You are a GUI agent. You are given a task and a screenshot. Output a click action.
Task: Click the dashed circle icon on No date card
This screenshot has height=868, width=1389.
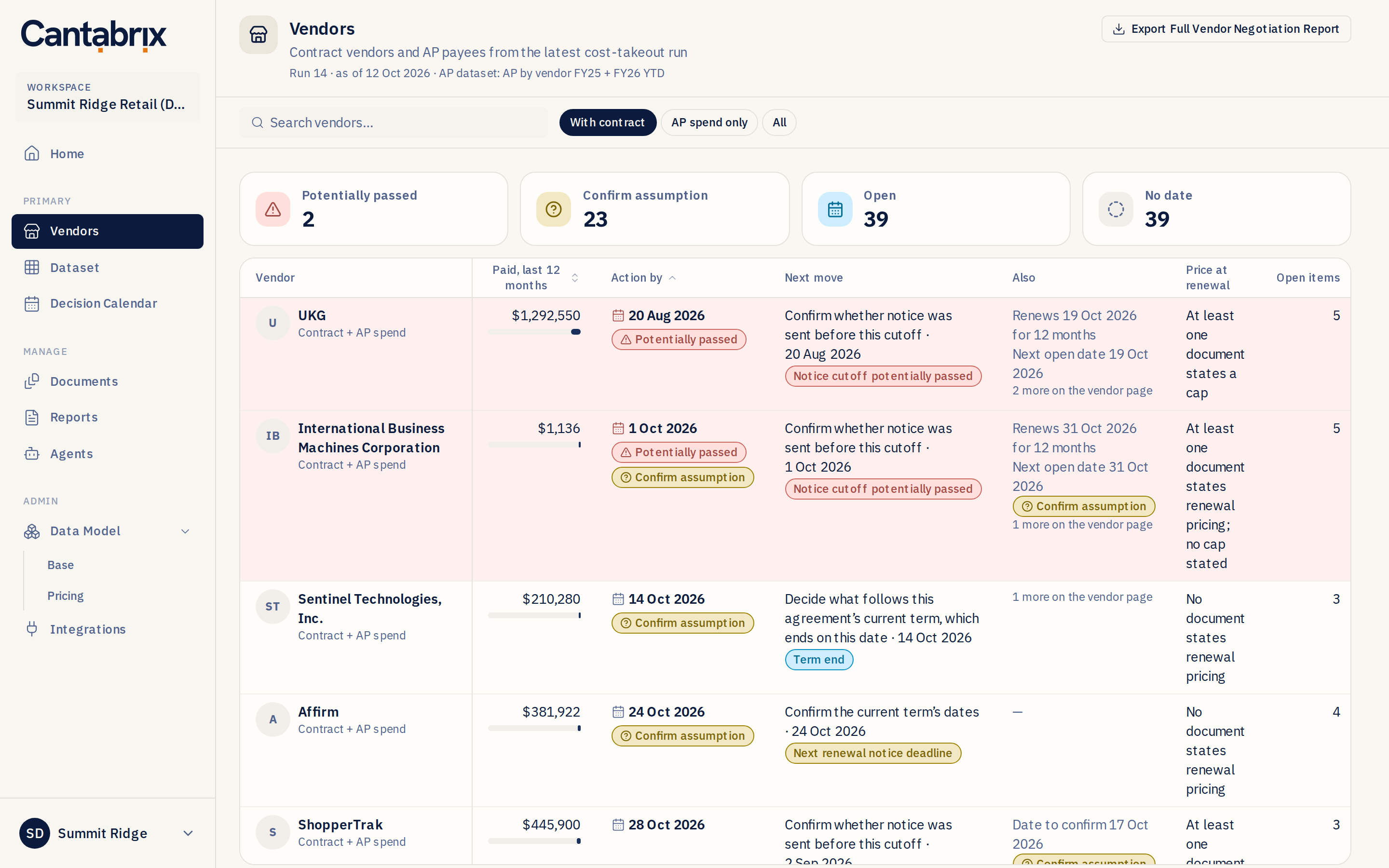click(1115, 209)
